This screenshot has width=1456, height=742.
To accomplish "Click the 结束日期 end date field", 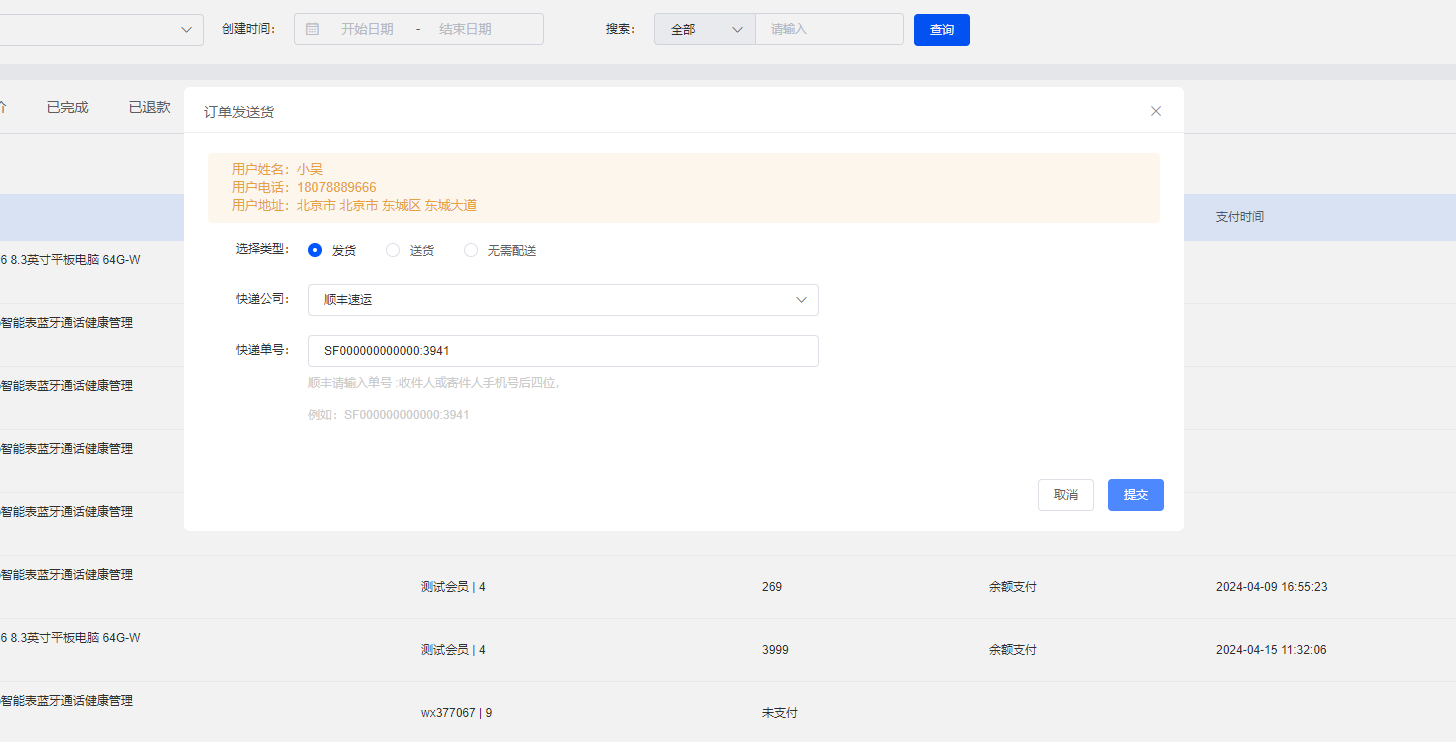I will [465, 30].
